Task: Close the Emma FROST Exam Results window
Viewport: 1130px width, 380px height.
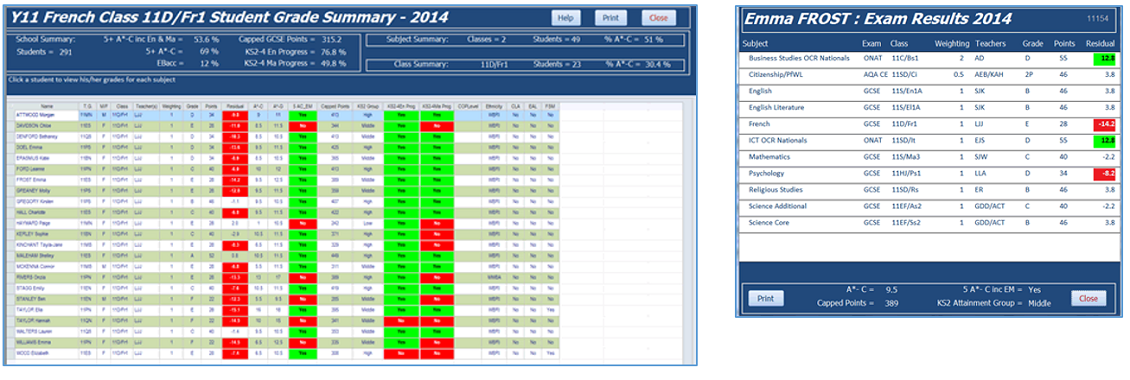Action: [1088, 298]
